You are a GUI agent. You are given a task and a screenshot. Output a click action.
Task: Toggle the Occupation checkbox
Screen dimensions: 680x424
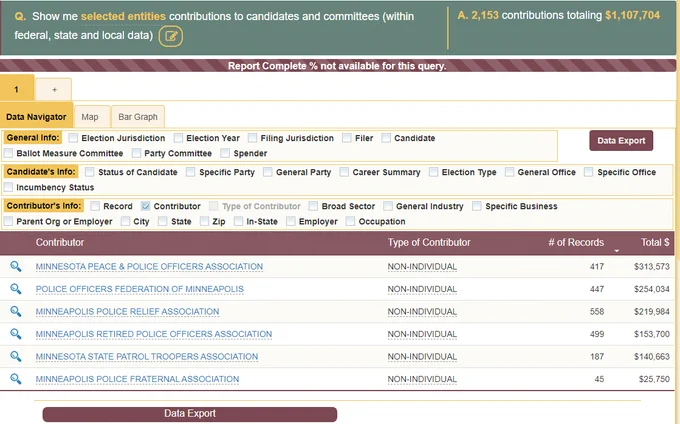click(x=350, y=222)
